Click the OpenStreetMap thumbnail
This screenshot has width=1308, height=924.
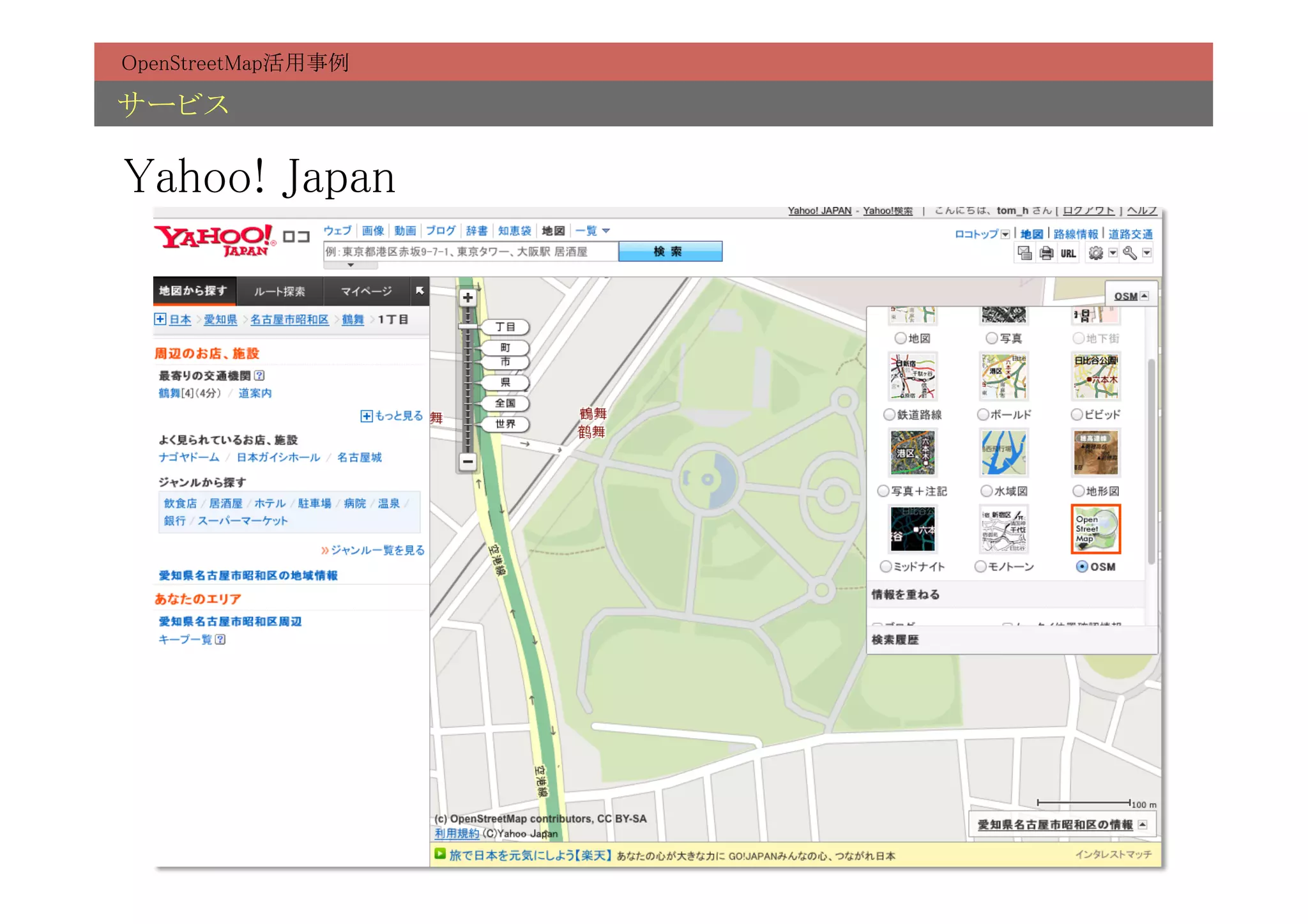[x=1095, y=529]
